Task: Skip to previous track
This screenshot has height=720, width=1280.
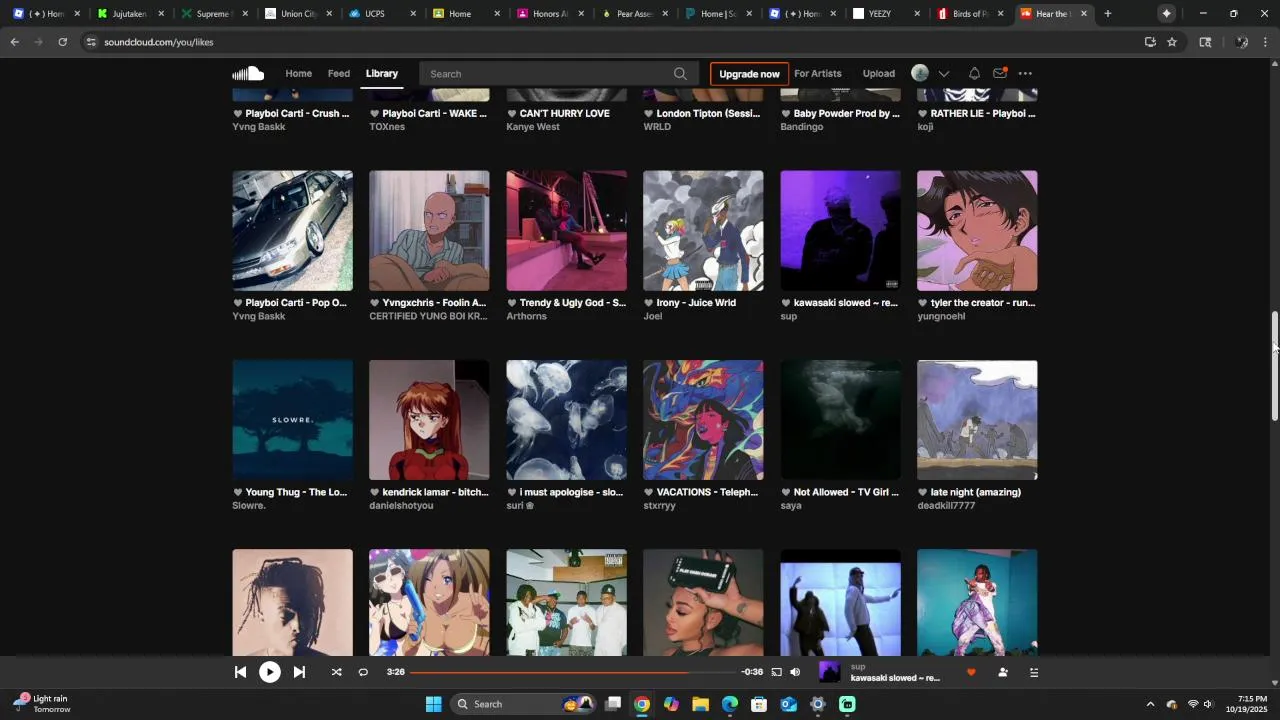Action: point(240,673)
